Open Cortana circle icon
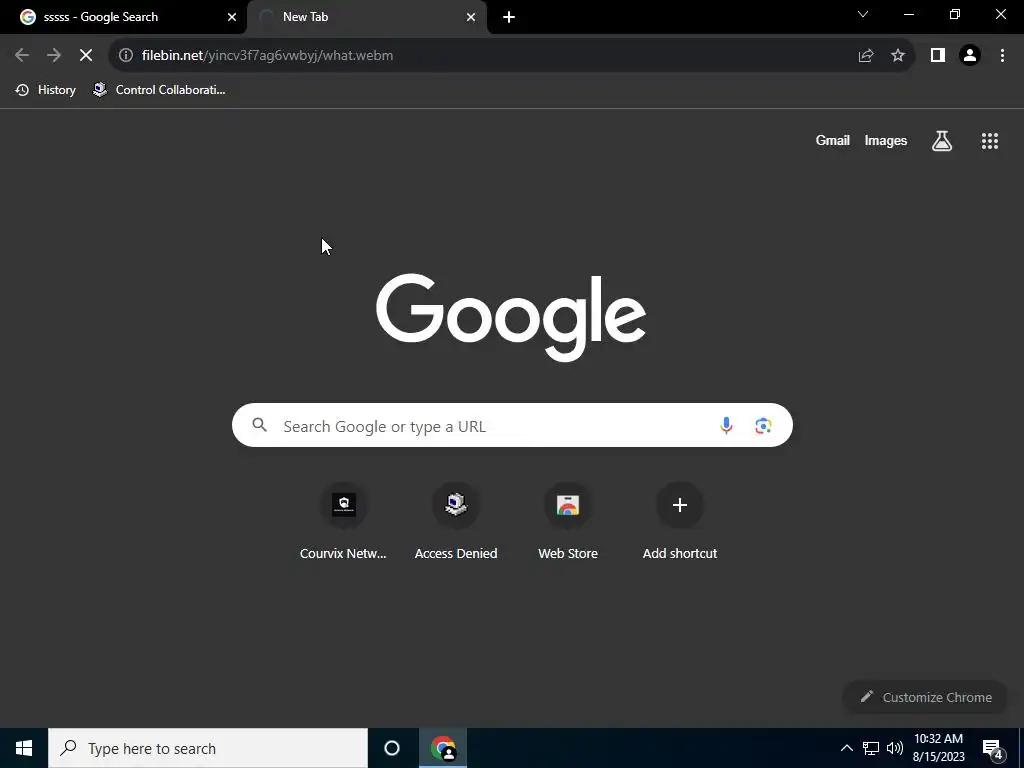This screenshot has height=768, width=1024. point(392,748)
